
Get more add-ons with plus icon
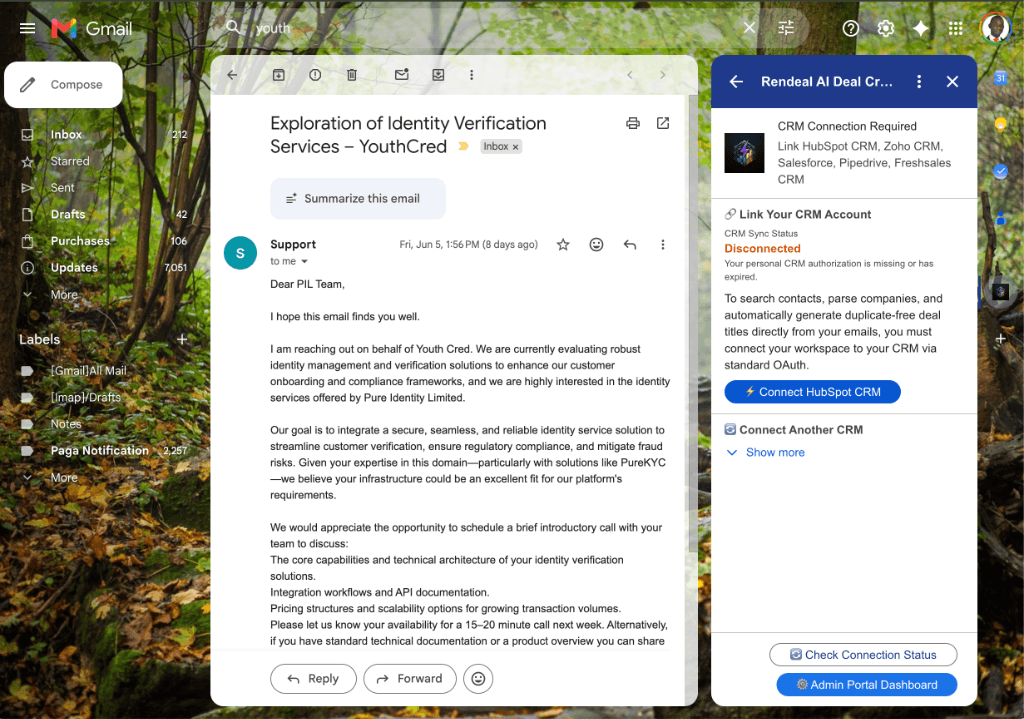tap(1000, 338)
